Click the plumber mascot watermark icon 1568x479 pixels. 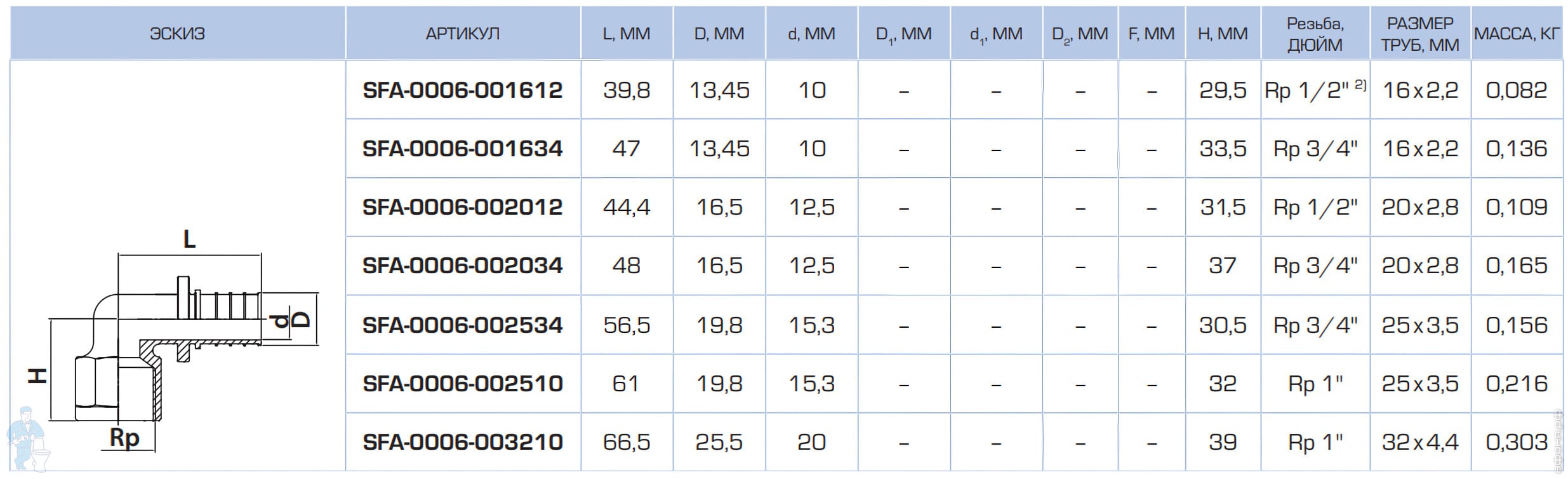pyautogui.click(x=25, y=438)
